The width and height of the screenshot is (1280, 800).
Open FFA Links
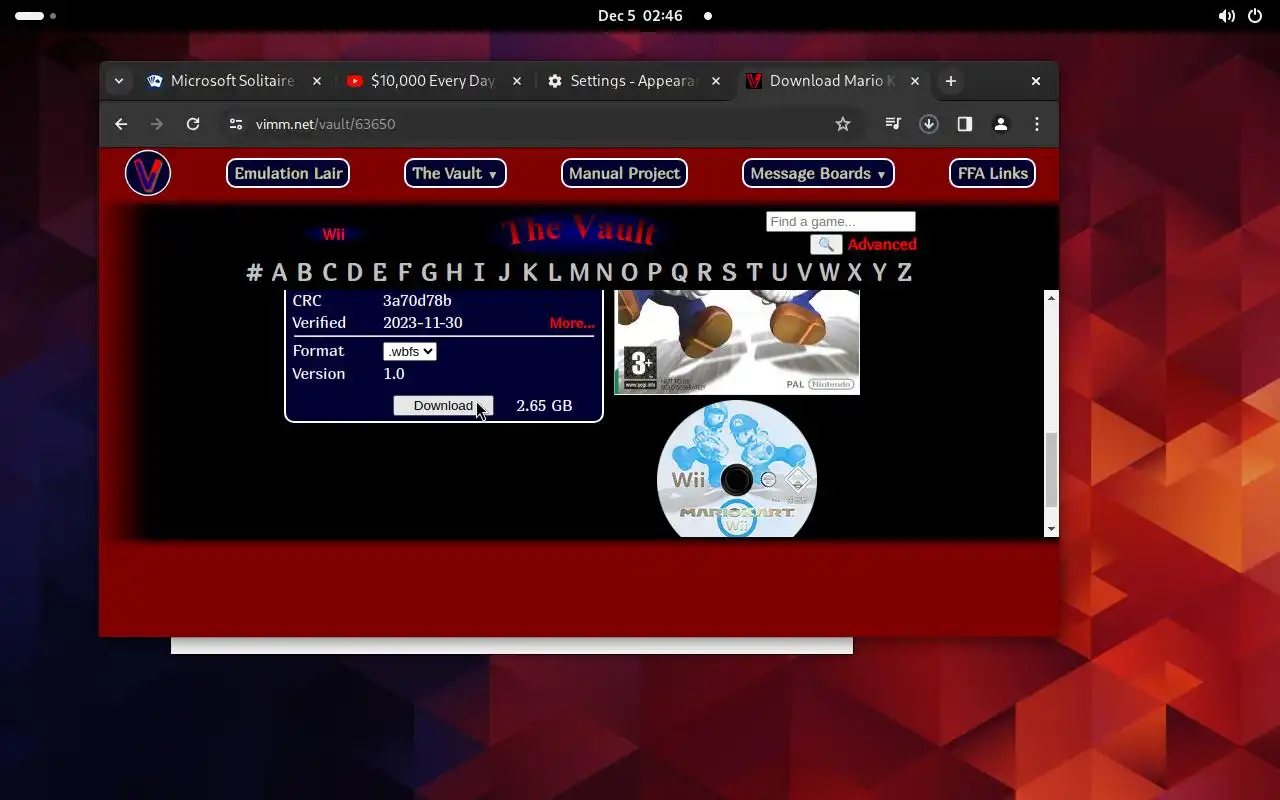click(992, 173)
